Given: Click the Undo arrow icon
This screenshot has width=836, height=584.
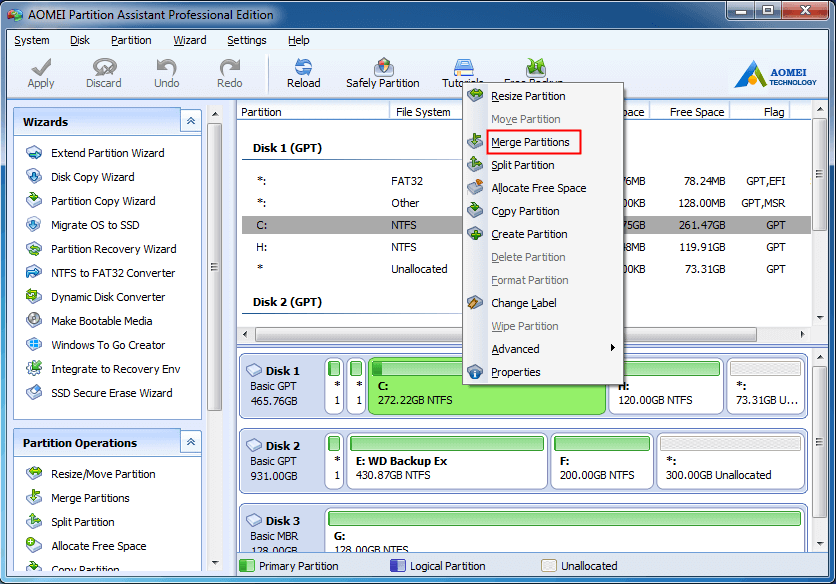Looking at the screenshot, I should point(166,67).
